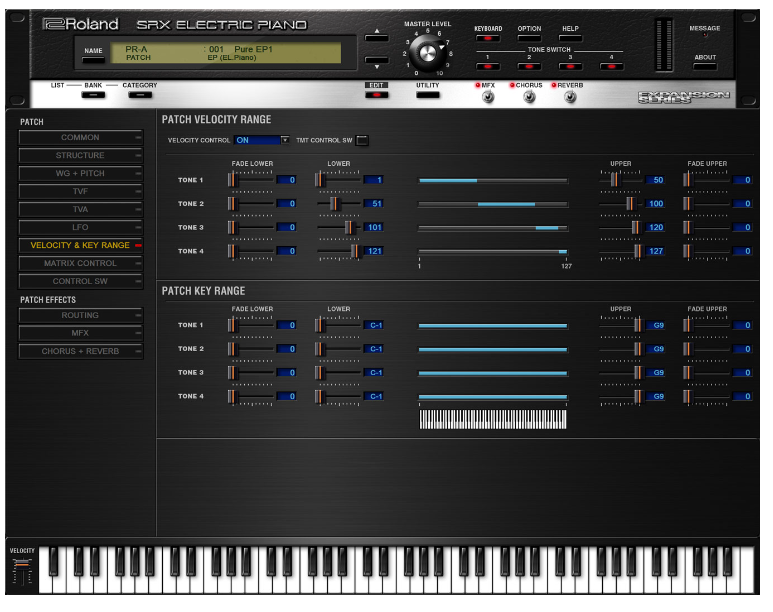The height and width of the screenshot is (612, 773).
Task: Toggle the Keyboard button
Action: (488, 38)
